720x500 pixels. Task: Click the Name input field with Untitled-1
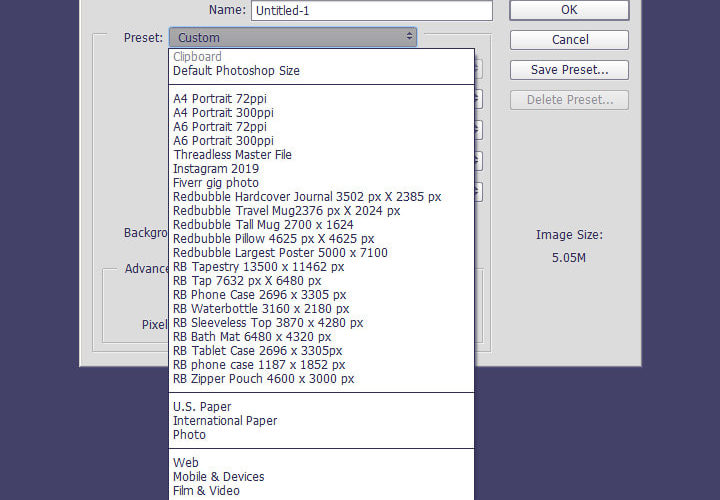click(372, 10)
